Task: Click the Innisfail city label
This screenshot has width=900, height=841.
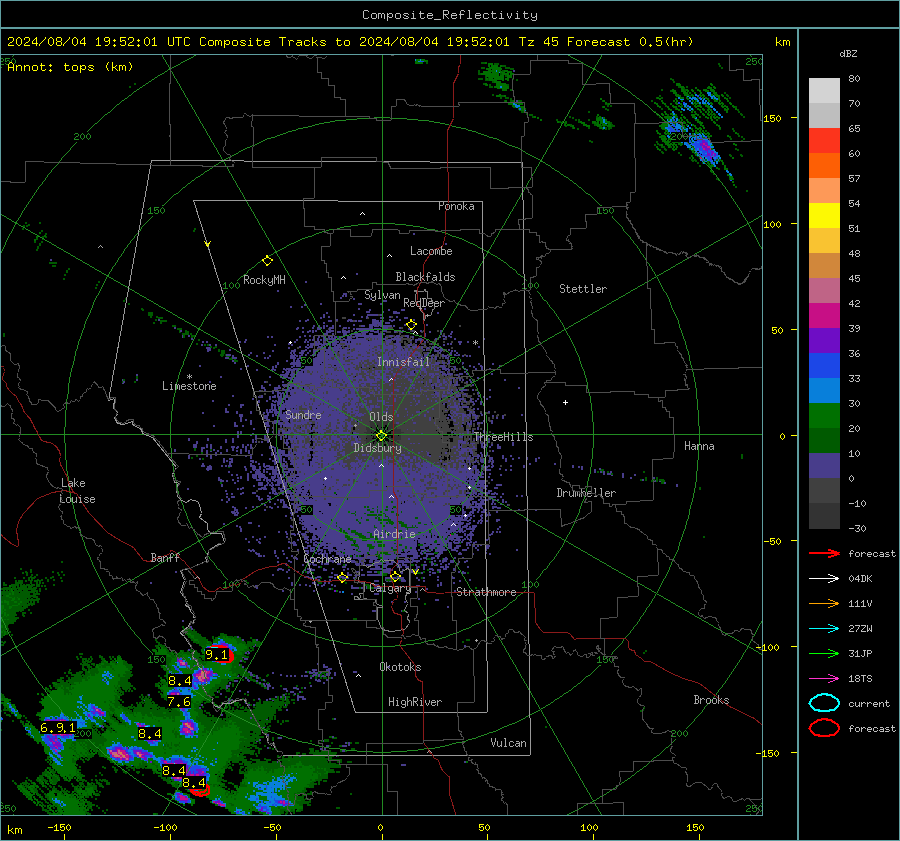Action: [403, 362]
